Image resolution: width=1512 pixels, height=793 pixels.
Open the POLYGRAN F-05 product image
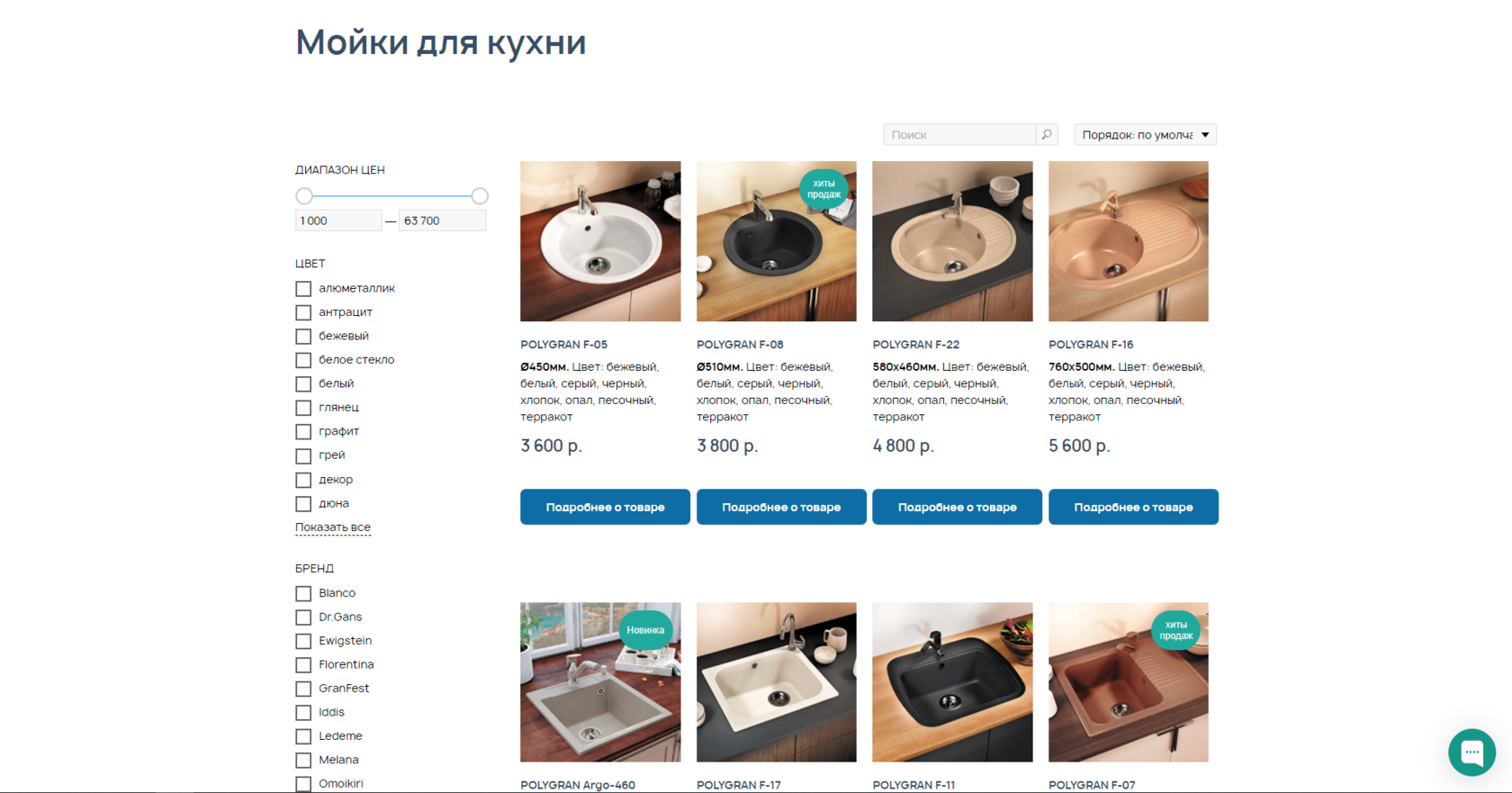click(x=600, y=241)
